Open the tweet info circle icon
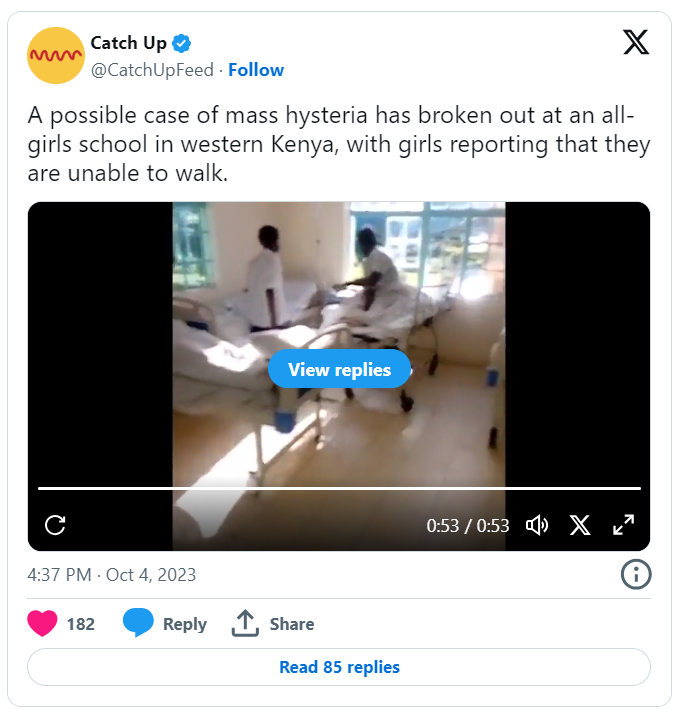 click(x=636, y=574)
